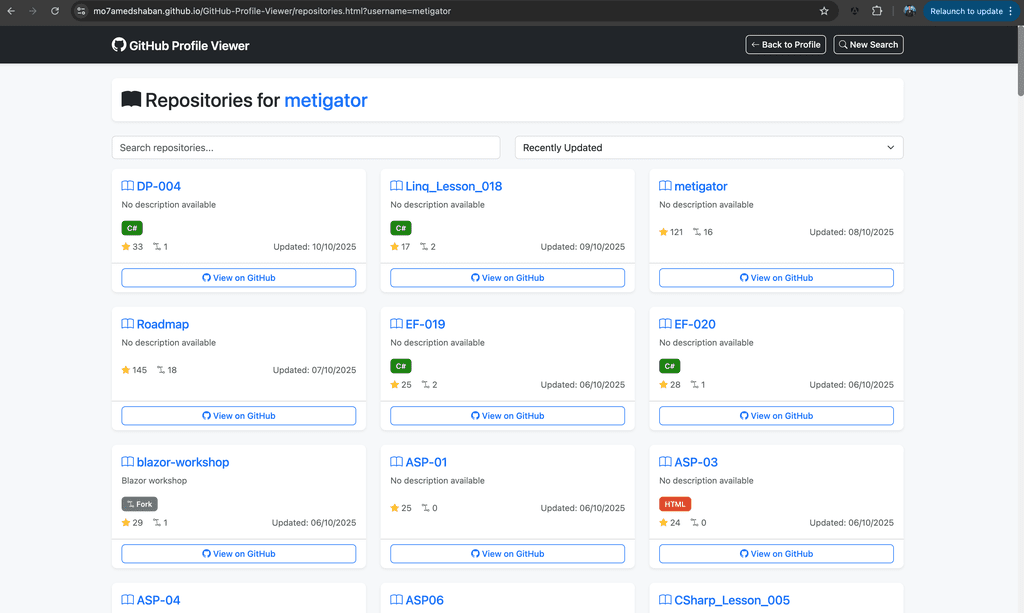Focus the Search repositories field

coord(305,148)
